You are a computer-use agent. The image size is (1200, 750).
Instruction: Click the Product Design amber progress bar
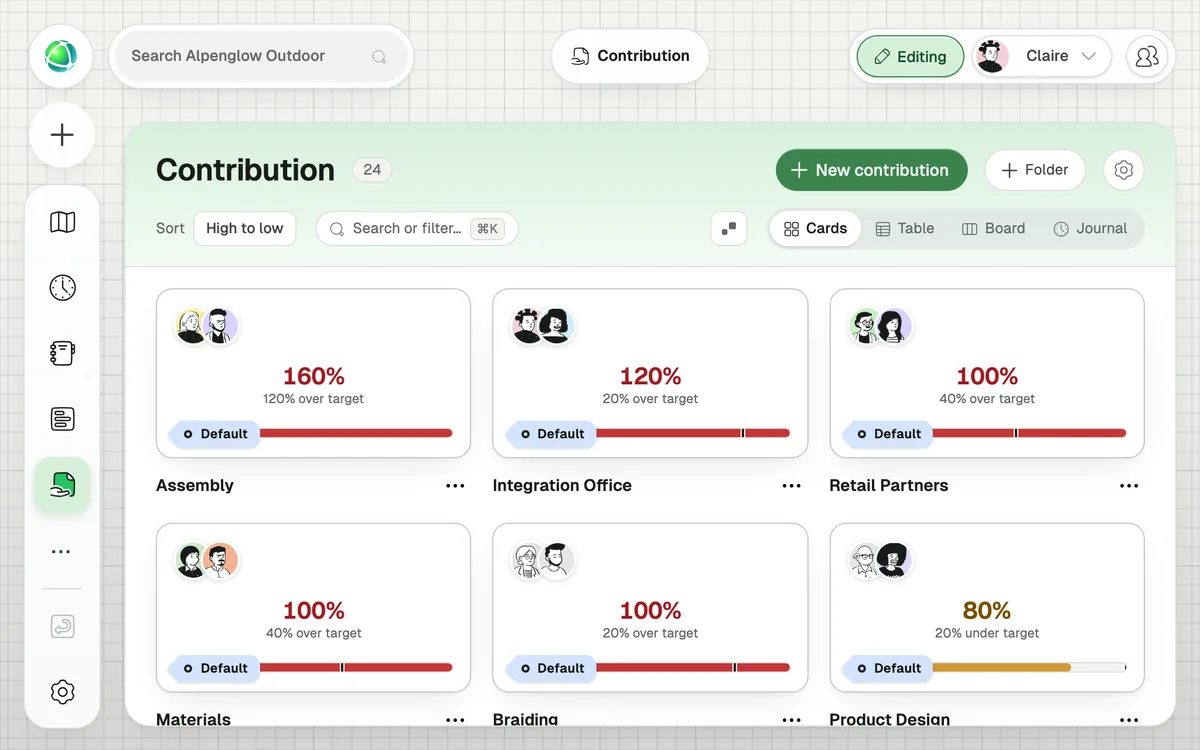pyautogui.click(x=1030, y=667)
